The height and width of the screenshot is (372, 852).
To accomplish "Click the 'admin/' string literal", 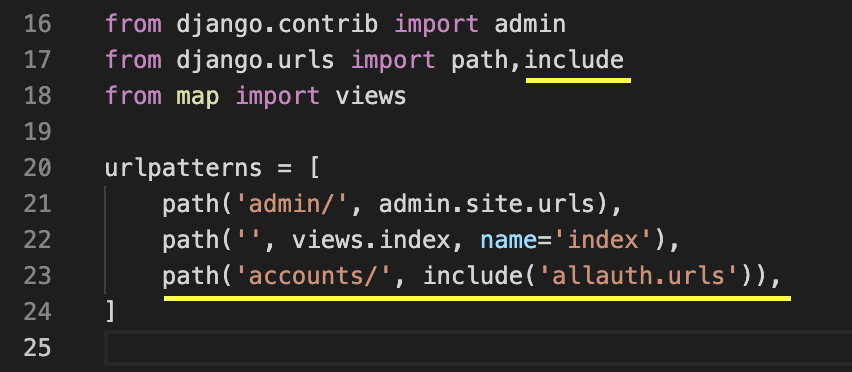I will [x=291, y=204].
